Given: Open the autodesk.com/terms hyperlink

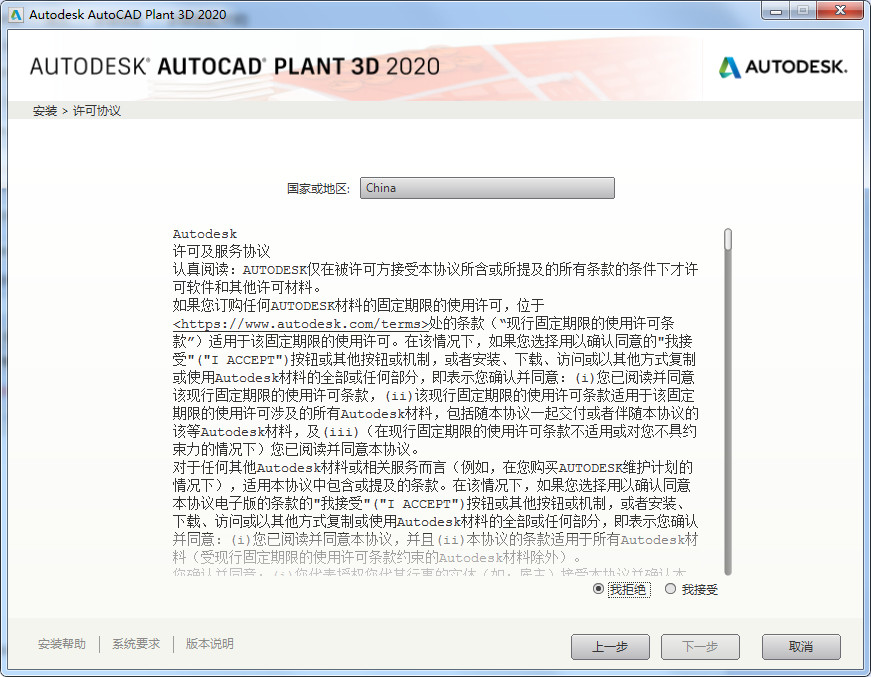Looking at the screenshot, I should (x=301, y=324).
